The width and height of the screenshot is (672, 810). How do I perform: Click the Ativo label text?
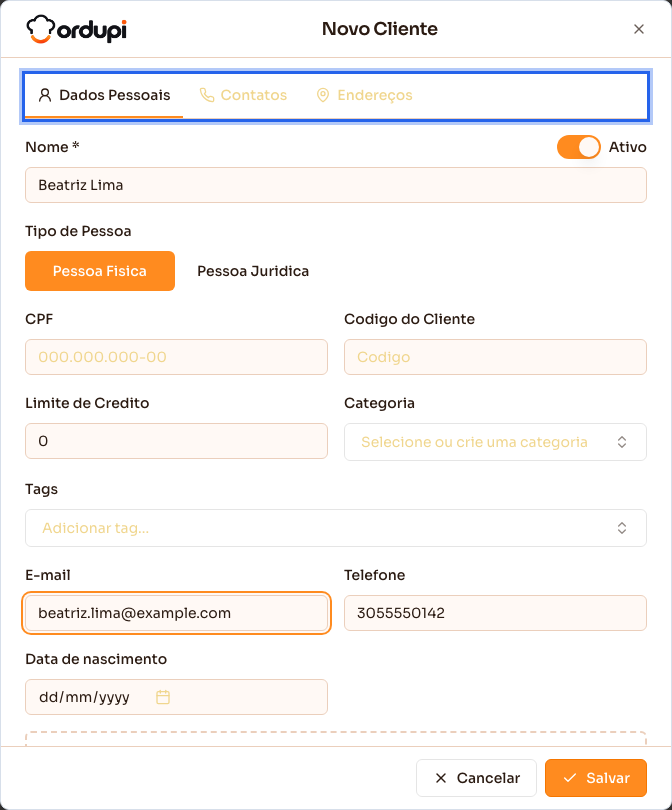click(x=628, y=147)
